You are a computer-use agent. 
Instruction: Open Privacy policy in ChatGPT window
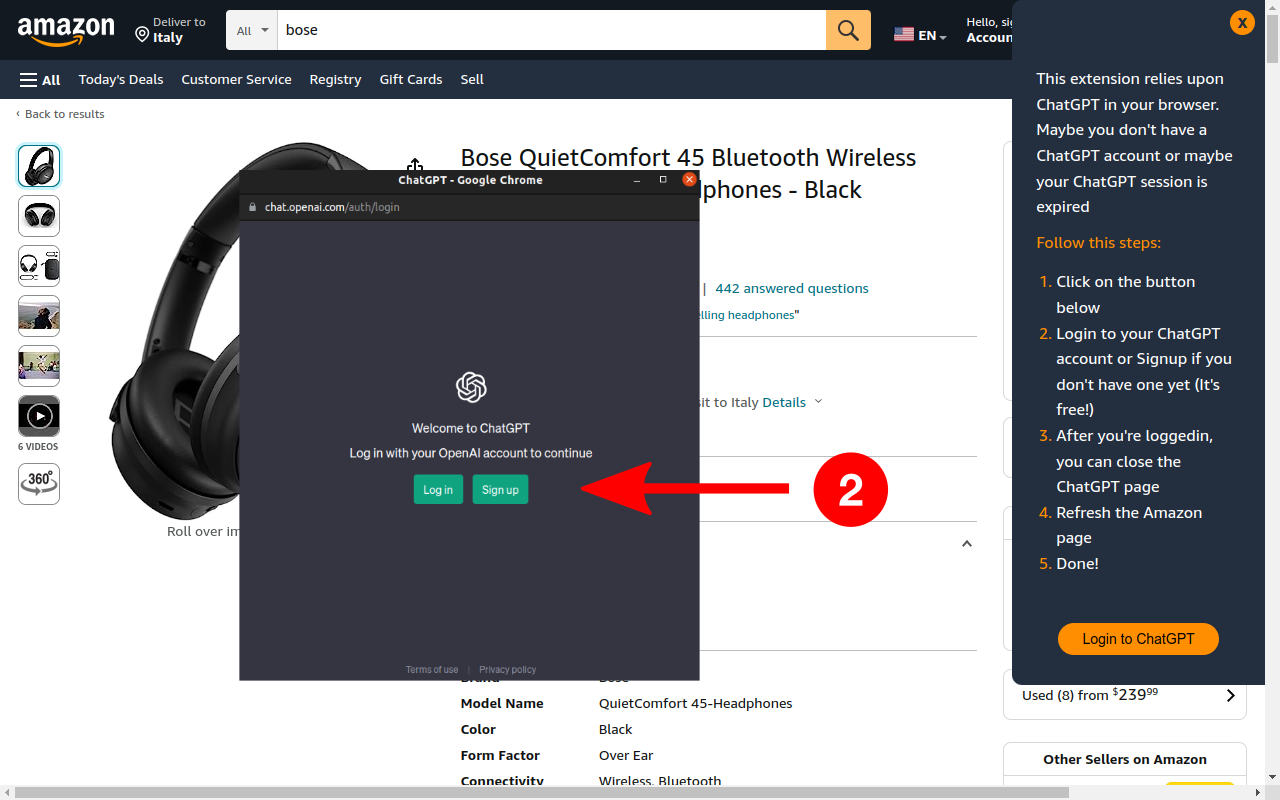508,670
